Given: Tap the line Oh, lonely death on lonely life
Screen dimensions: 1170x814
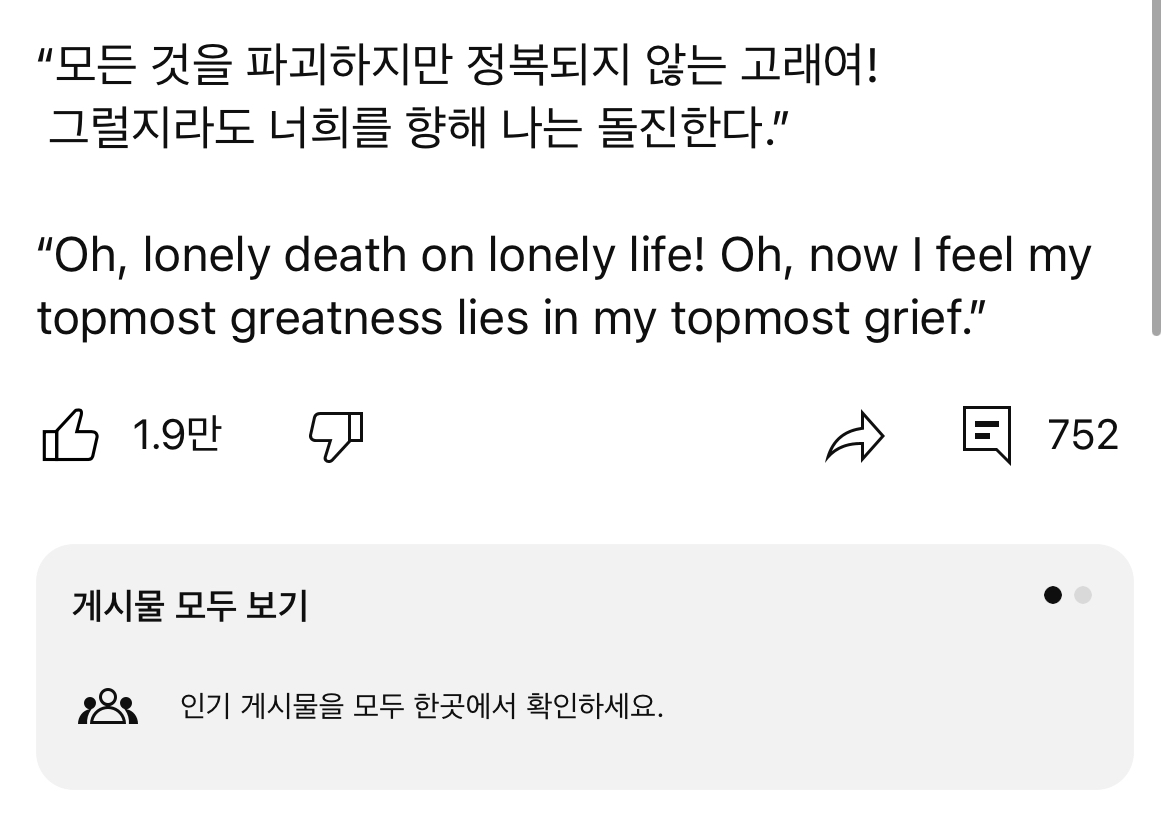Looking at the screenshot, I should [x=564, y=256].
